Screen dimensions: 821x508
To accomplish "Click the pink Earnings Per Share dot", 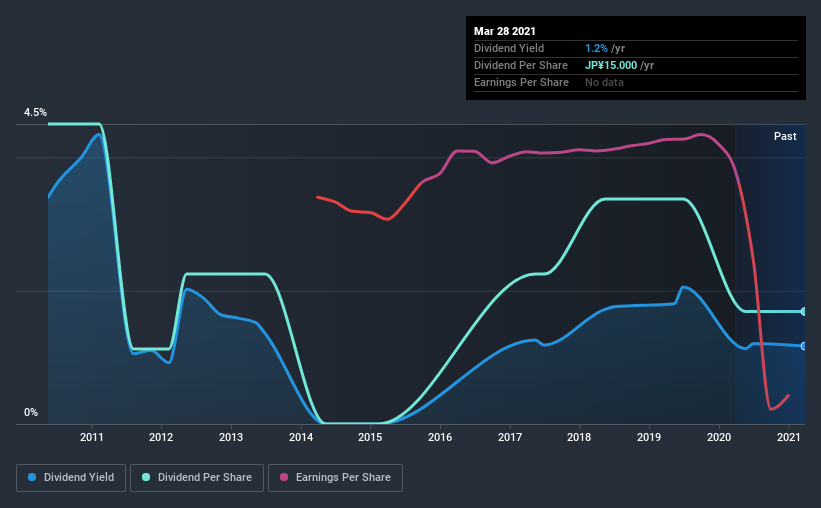I will [x=284, y=477].
